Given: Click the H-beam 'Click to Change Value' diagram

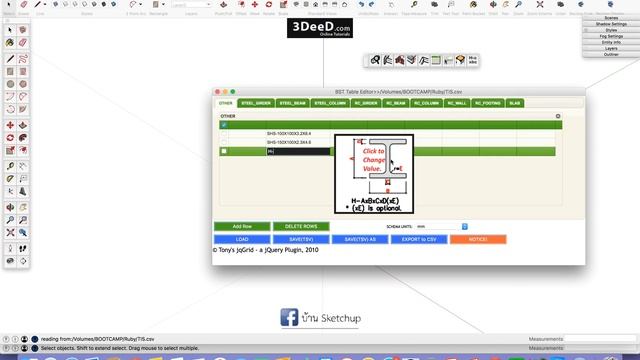Looking at the screenshot, I should 374,174.
